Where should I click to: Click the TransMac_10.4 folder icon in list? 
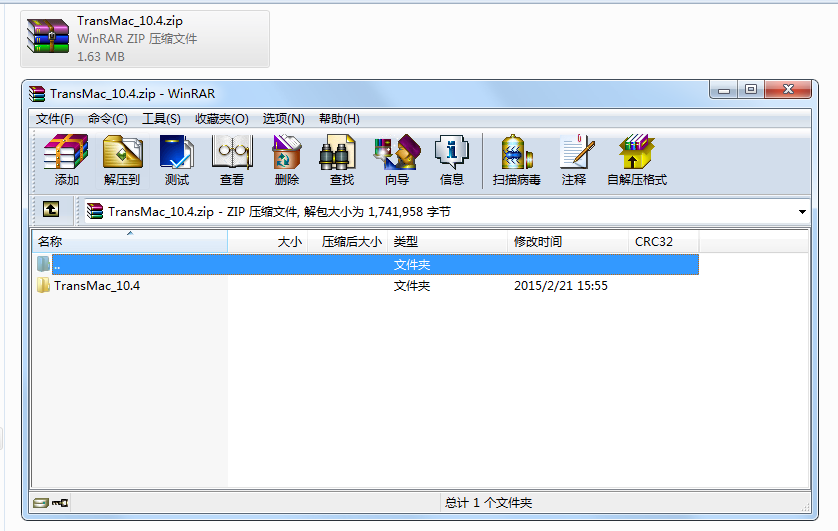tap(43, 285)
